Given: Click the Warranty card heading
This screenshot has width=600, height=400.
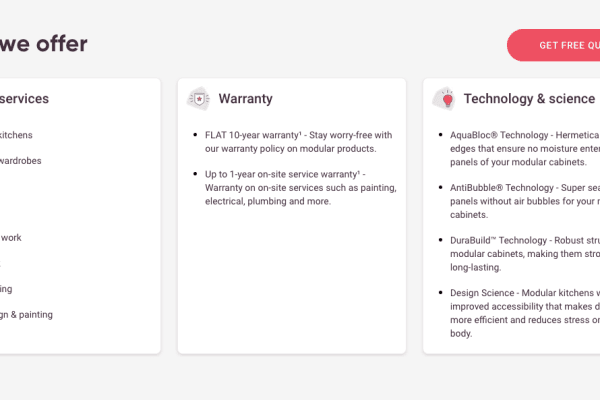Looking at the screenshot, I should (245, 99).
